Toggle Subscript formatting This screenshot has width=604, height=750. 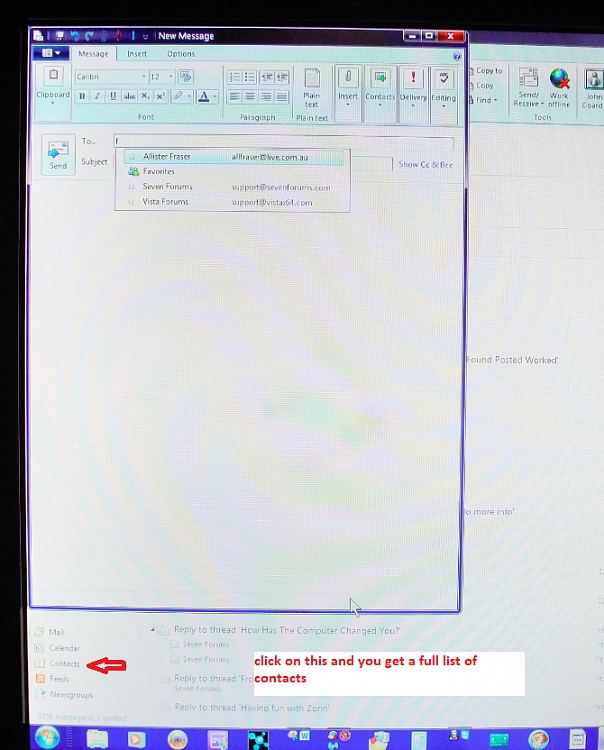click(145, 96)
